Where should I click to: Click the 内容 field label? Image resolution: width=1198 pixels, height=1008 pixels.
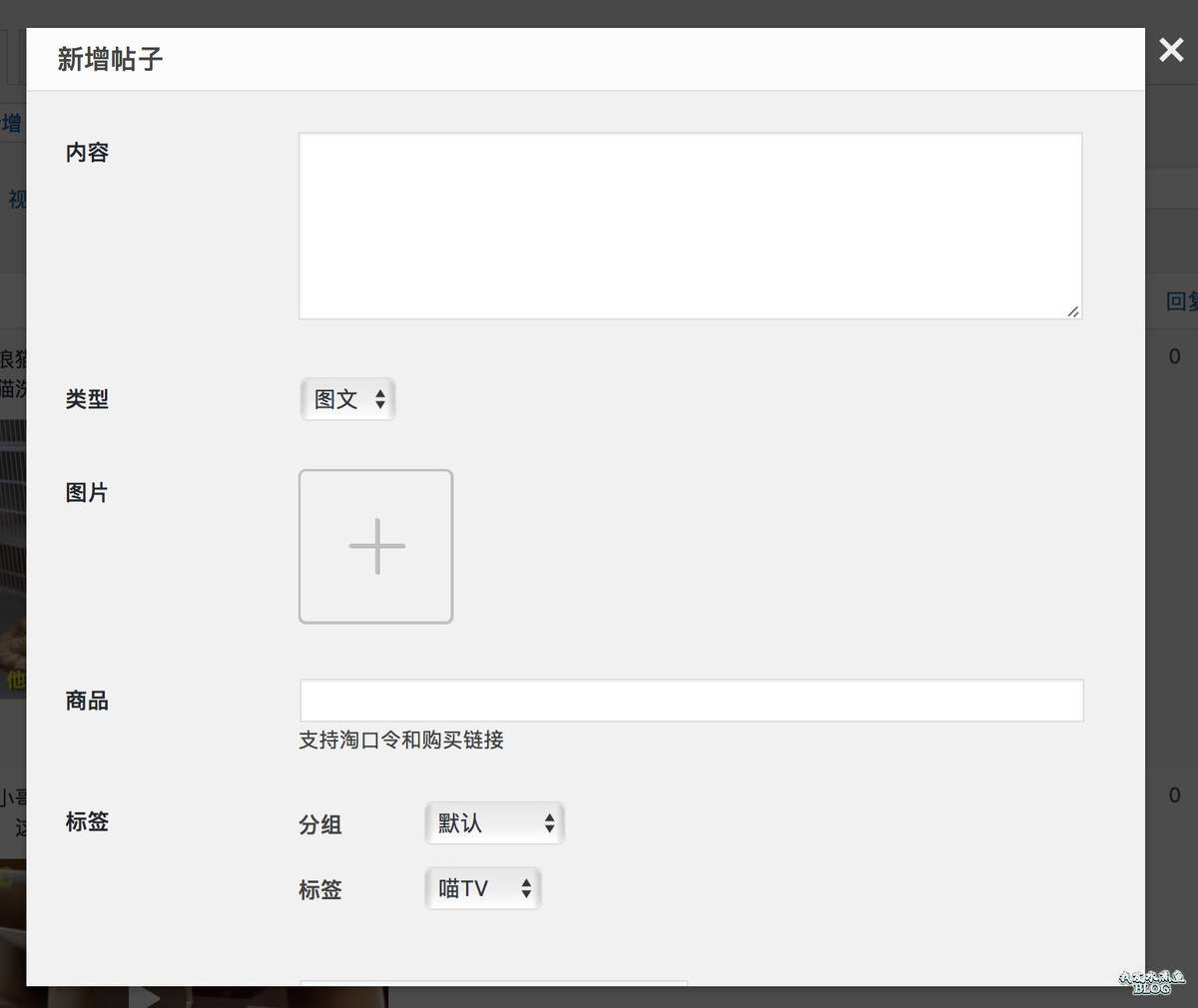87,153
